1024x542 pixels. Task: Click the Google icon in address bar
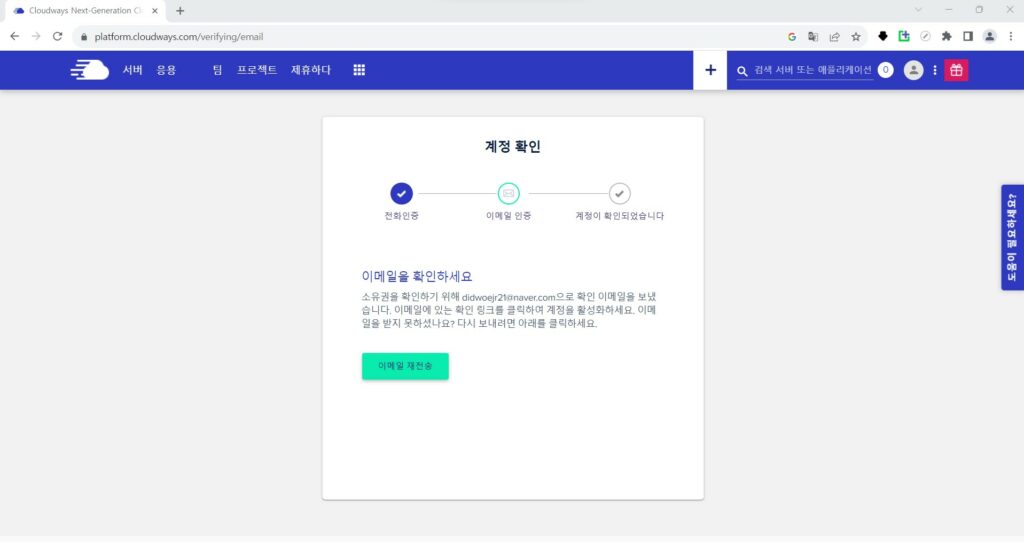point(792,37)
